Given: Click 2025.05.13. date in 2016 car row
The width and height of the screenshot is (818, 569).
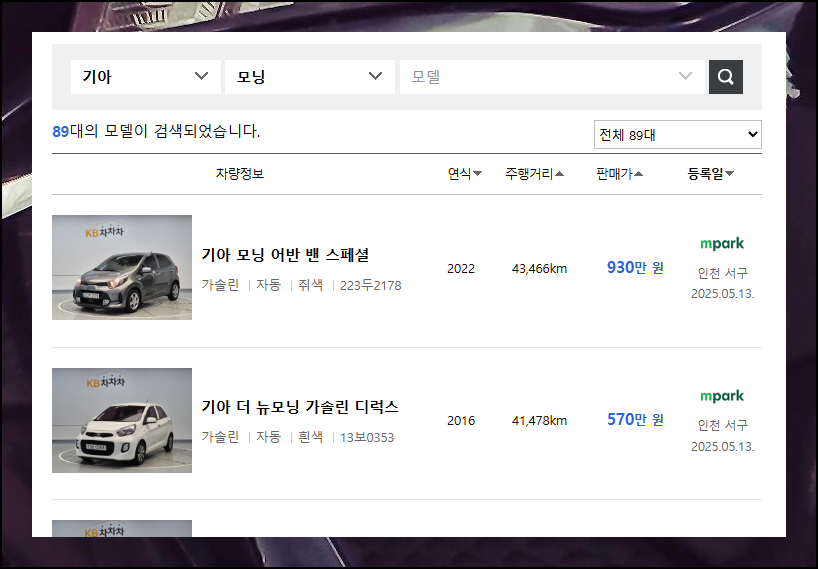Looking at the screenshot, I should (723, 446).
